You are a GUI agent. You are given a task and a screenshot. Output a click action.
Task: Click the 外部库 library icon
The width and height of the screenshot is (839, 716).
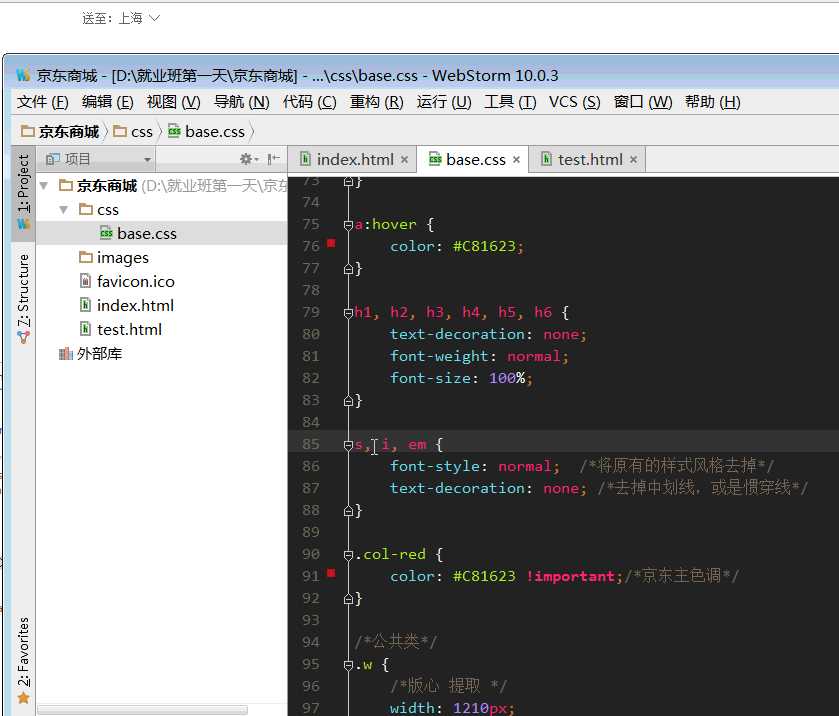tap(65, 353)
